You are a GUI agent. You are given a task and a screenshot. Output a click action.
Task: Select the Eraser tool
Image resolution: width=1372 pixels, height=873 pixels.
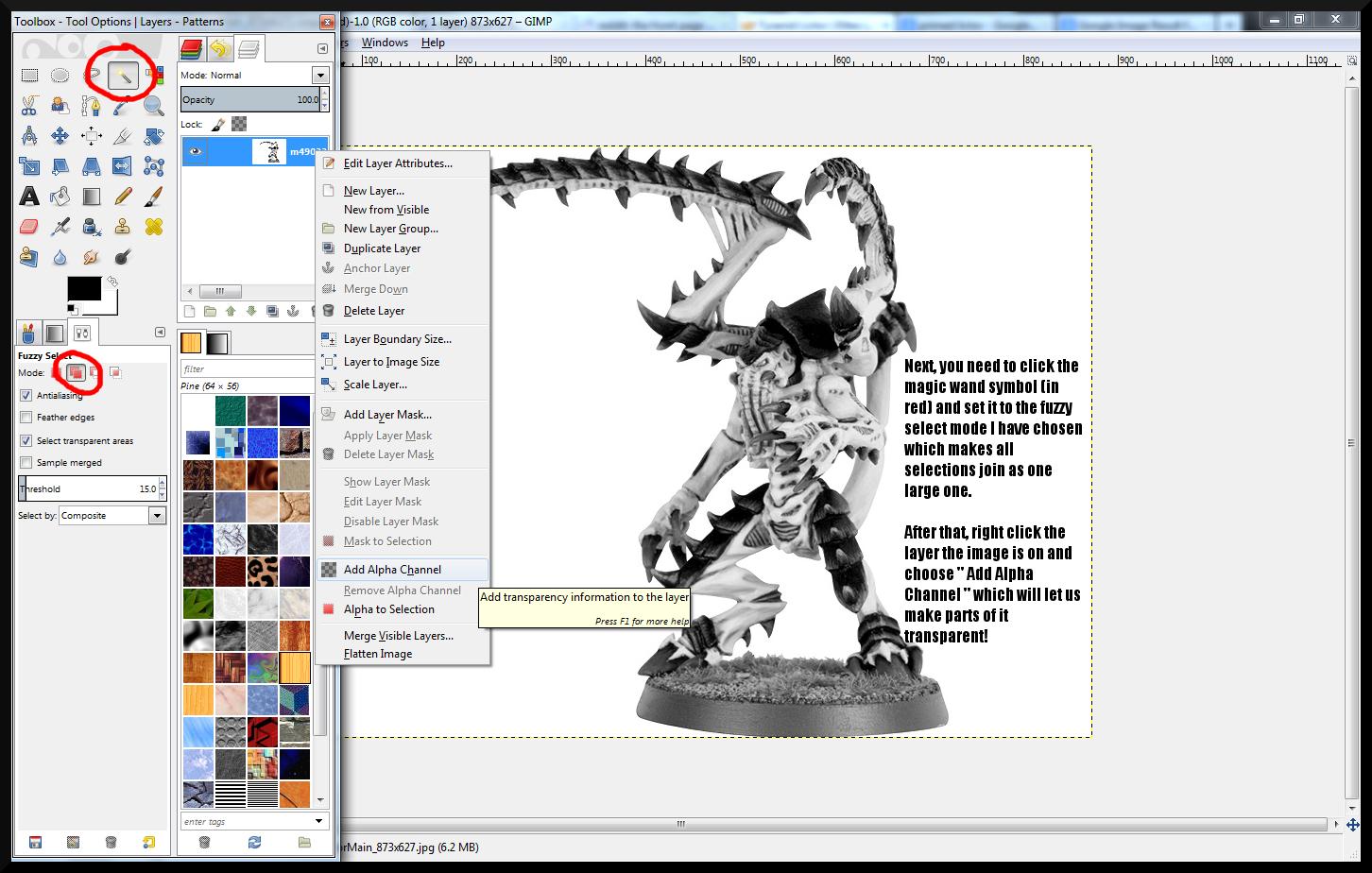click(x=29, y=227)
